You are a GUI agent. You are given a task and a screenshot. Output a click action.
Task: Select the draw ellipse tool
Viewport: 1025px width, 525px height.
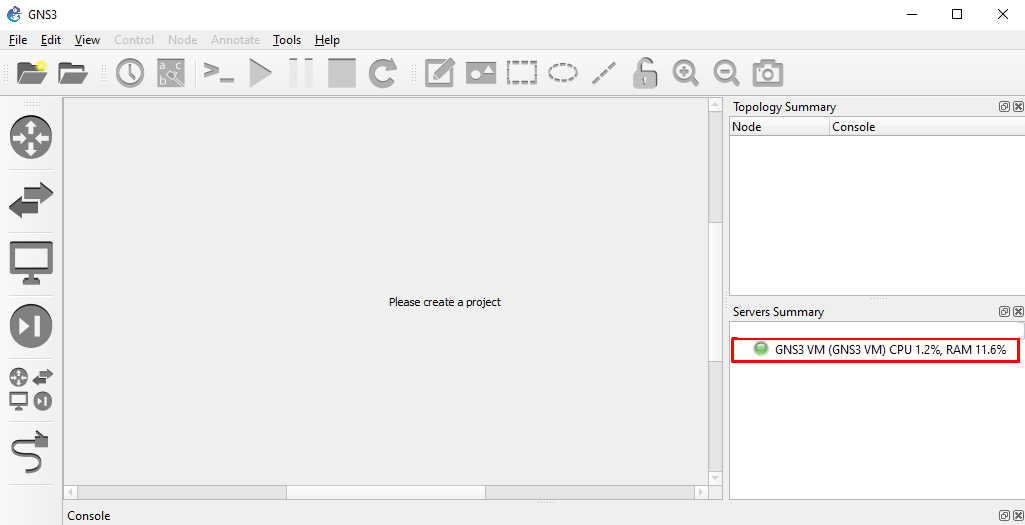[x=562, y=73]
